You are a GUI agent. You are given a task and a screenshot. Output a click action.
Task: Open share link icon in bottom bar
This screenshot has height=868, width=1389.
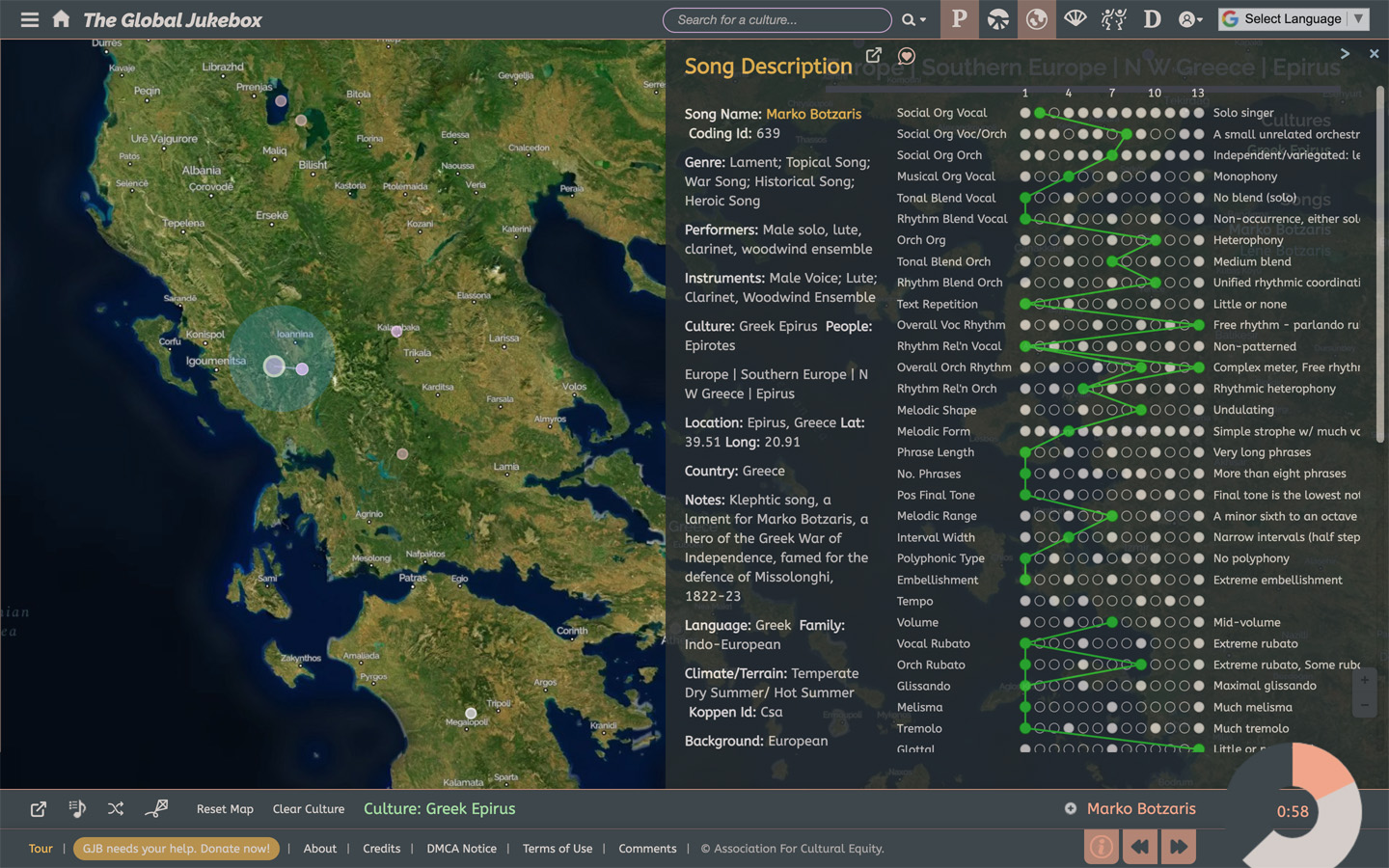[x=39, y=808]
